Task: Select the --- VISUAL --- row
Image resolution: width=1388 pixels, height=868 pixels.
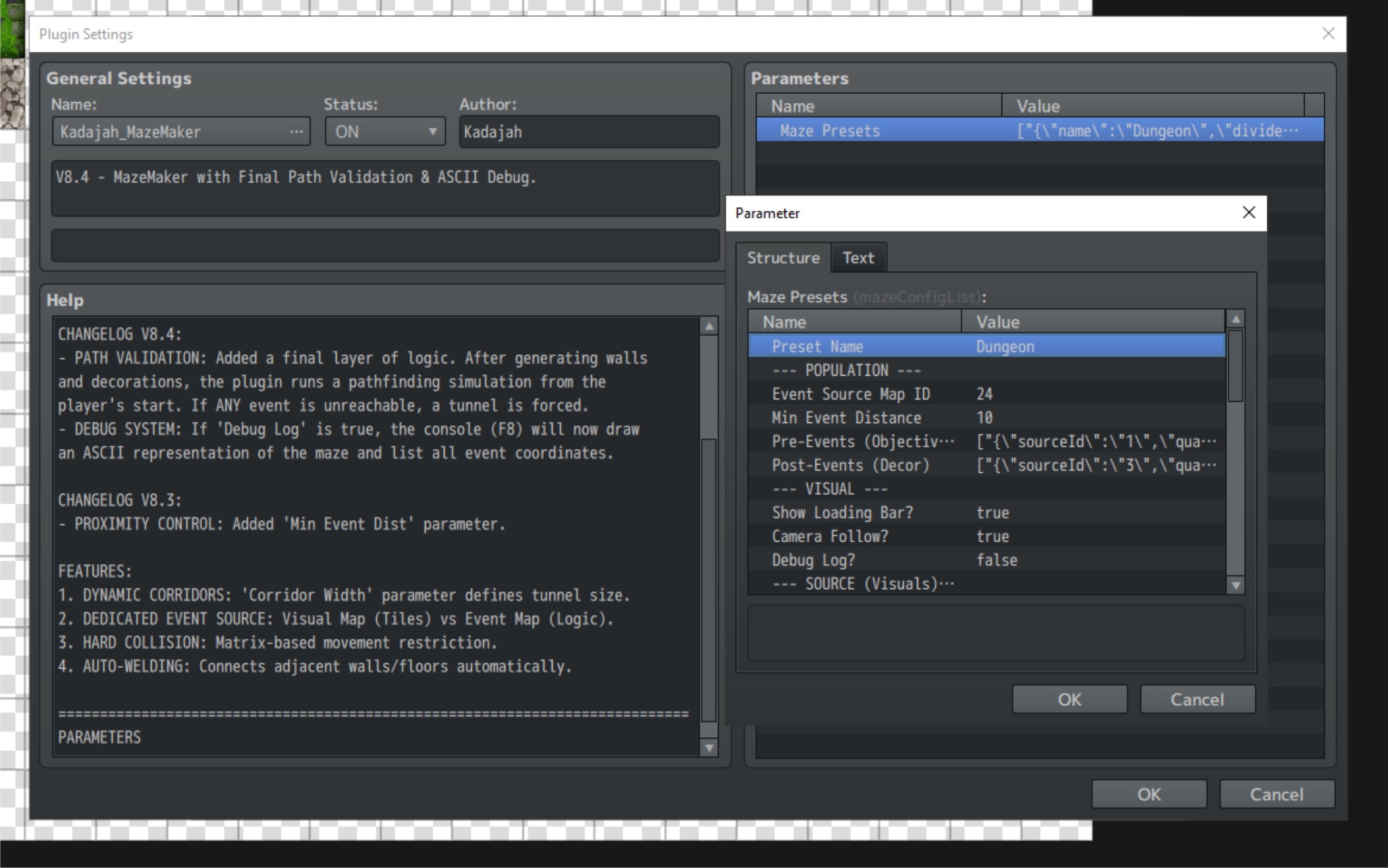Action: pyautogui.click(x=986, y=489)
